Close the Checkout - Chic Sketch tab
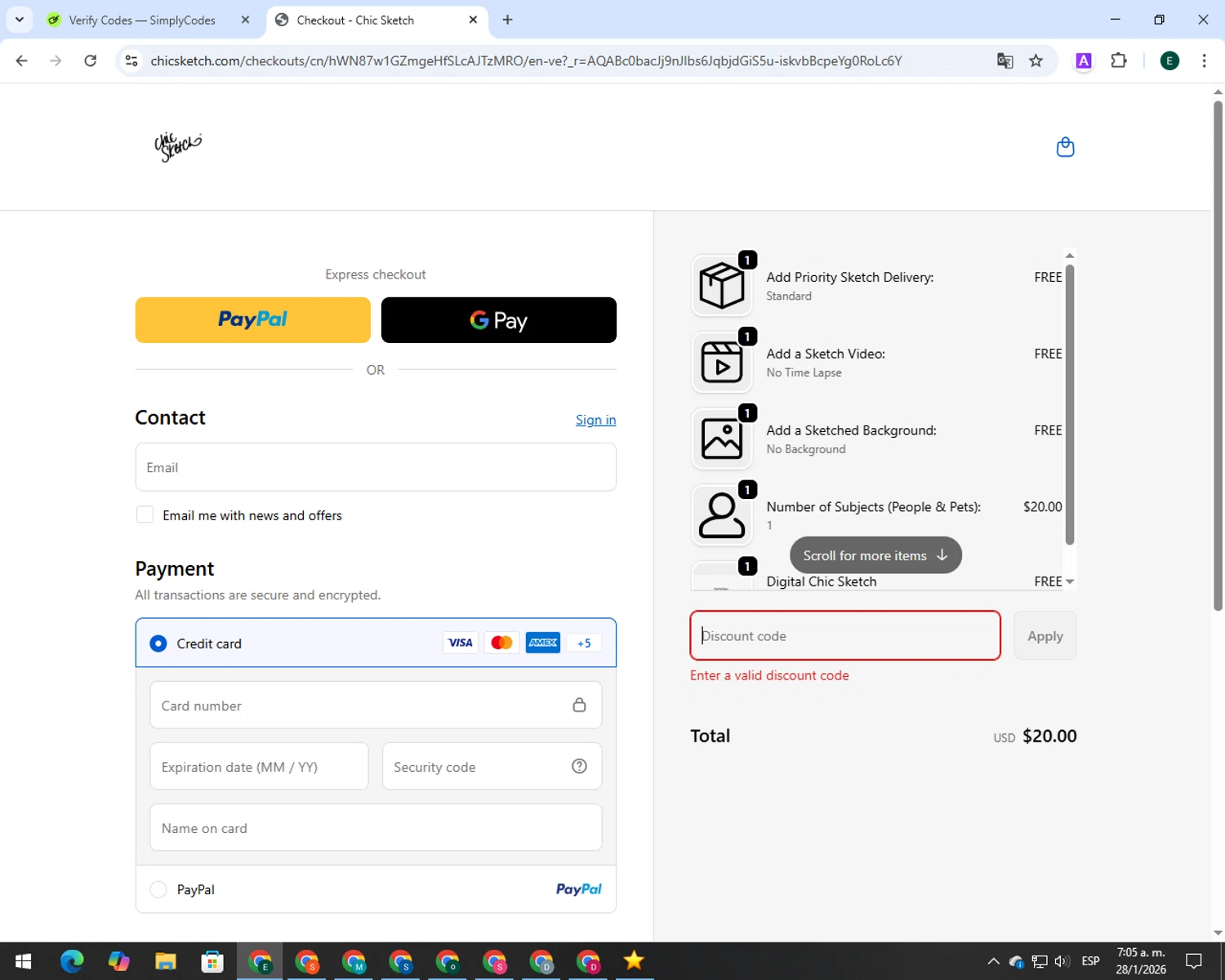 (473, 20)
